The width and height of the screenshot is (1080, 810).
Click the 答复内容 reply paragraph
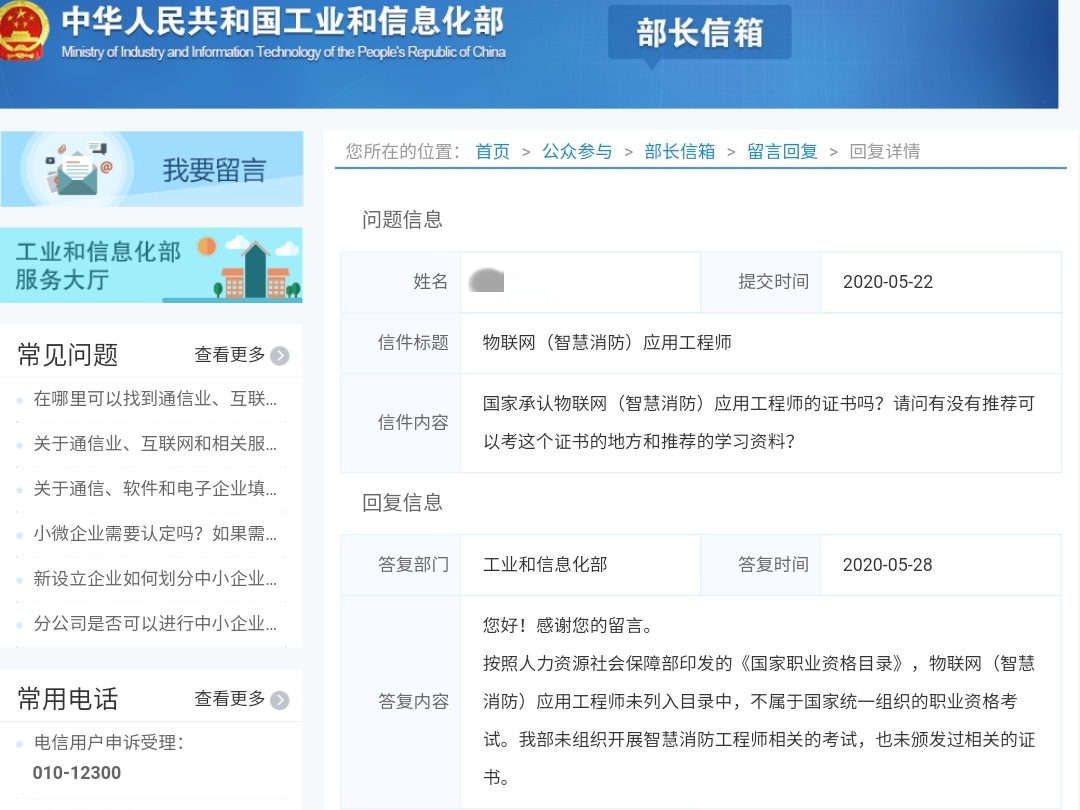point(759,702)
